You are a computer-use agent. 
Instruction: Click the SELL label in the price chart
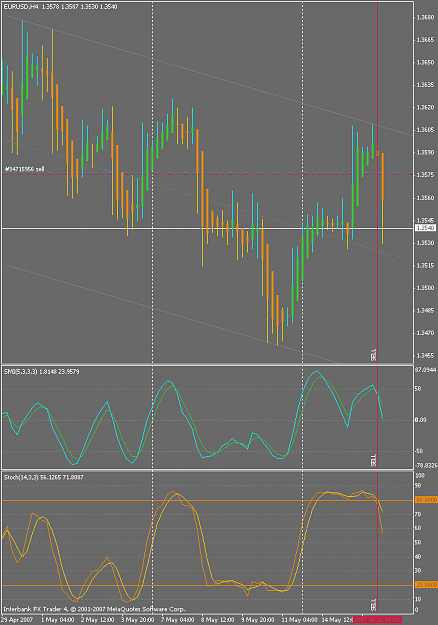point(373,355)
